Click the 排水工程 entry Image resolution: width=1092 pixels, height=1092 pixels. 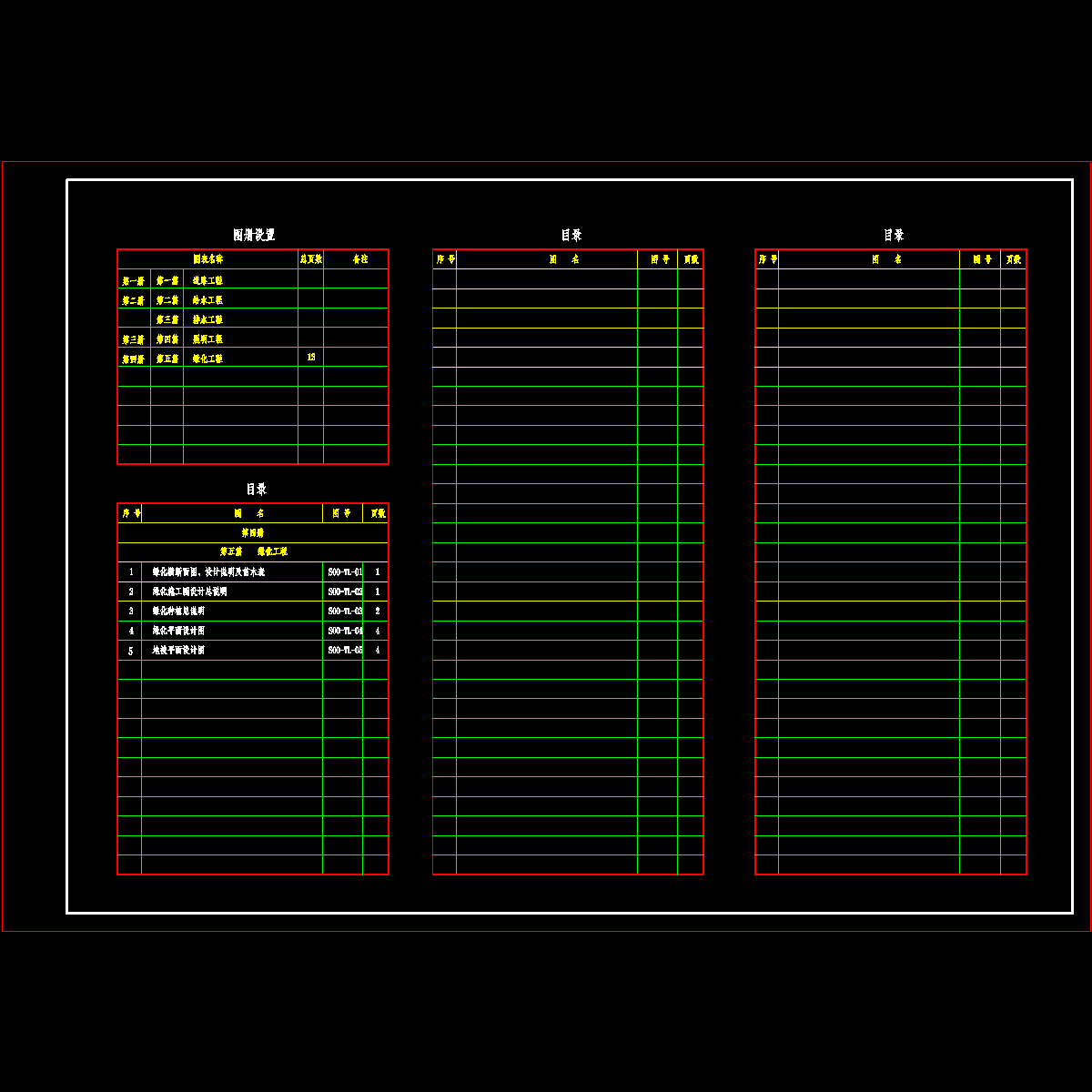pyautogui.click(x=207, y=320)
